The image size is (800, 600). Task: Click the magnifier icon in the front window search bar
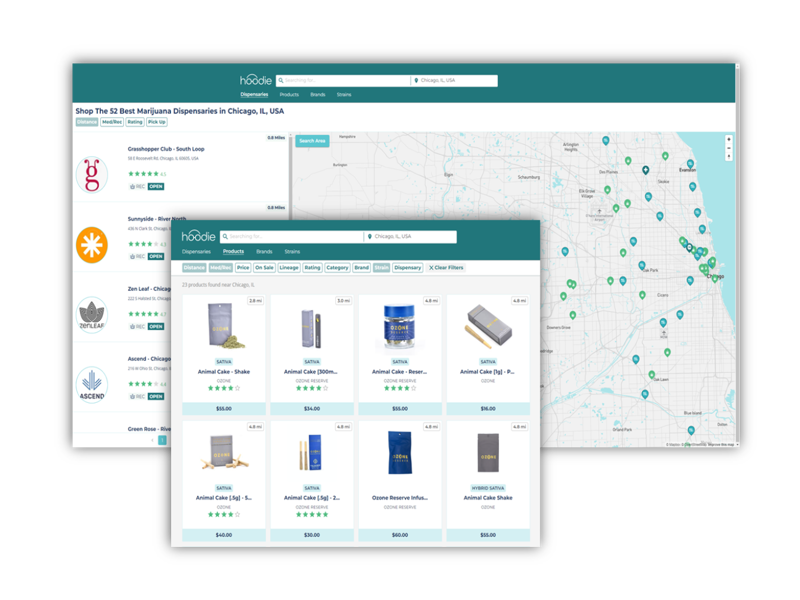click(x=225, y=236)
